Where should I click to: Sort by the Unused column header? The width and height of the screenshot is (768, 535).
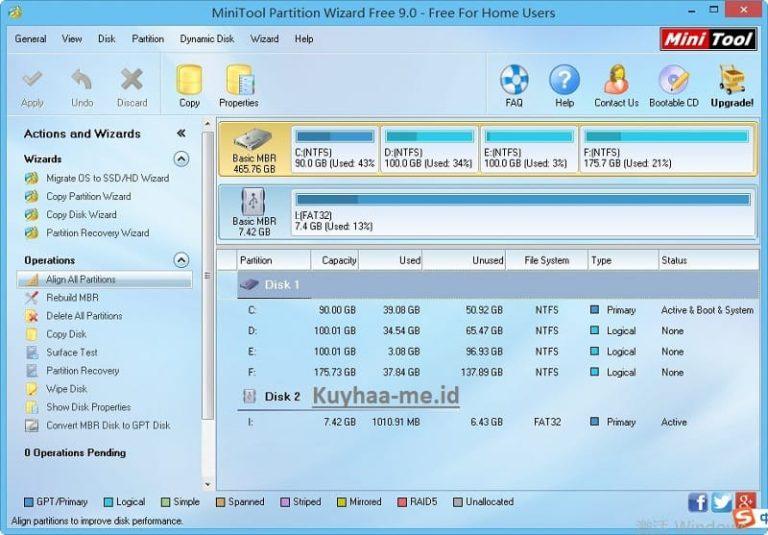(x=464, y=260)
